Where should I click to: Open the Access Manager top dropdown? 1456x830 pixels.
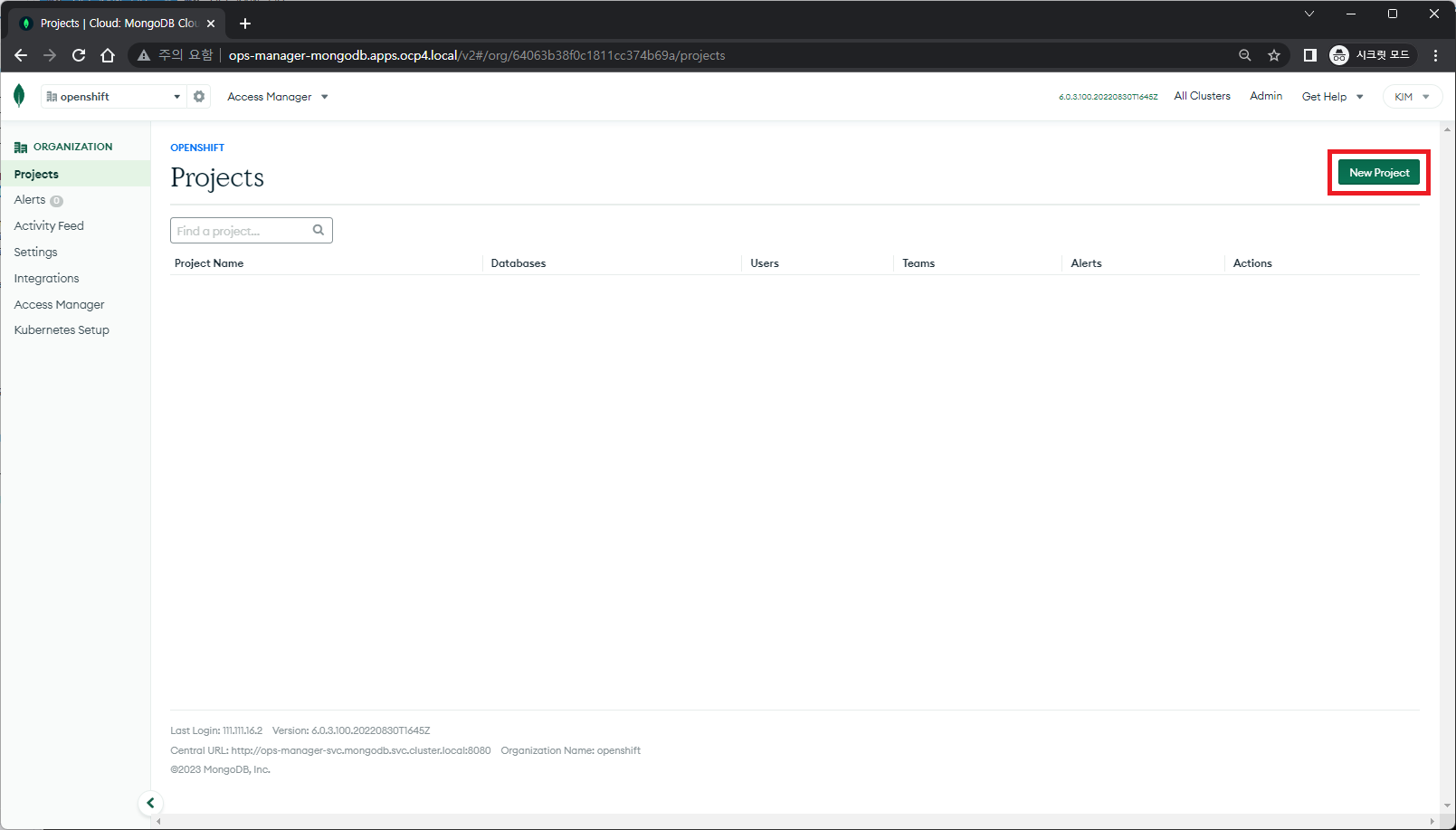(x=277, y=97)
